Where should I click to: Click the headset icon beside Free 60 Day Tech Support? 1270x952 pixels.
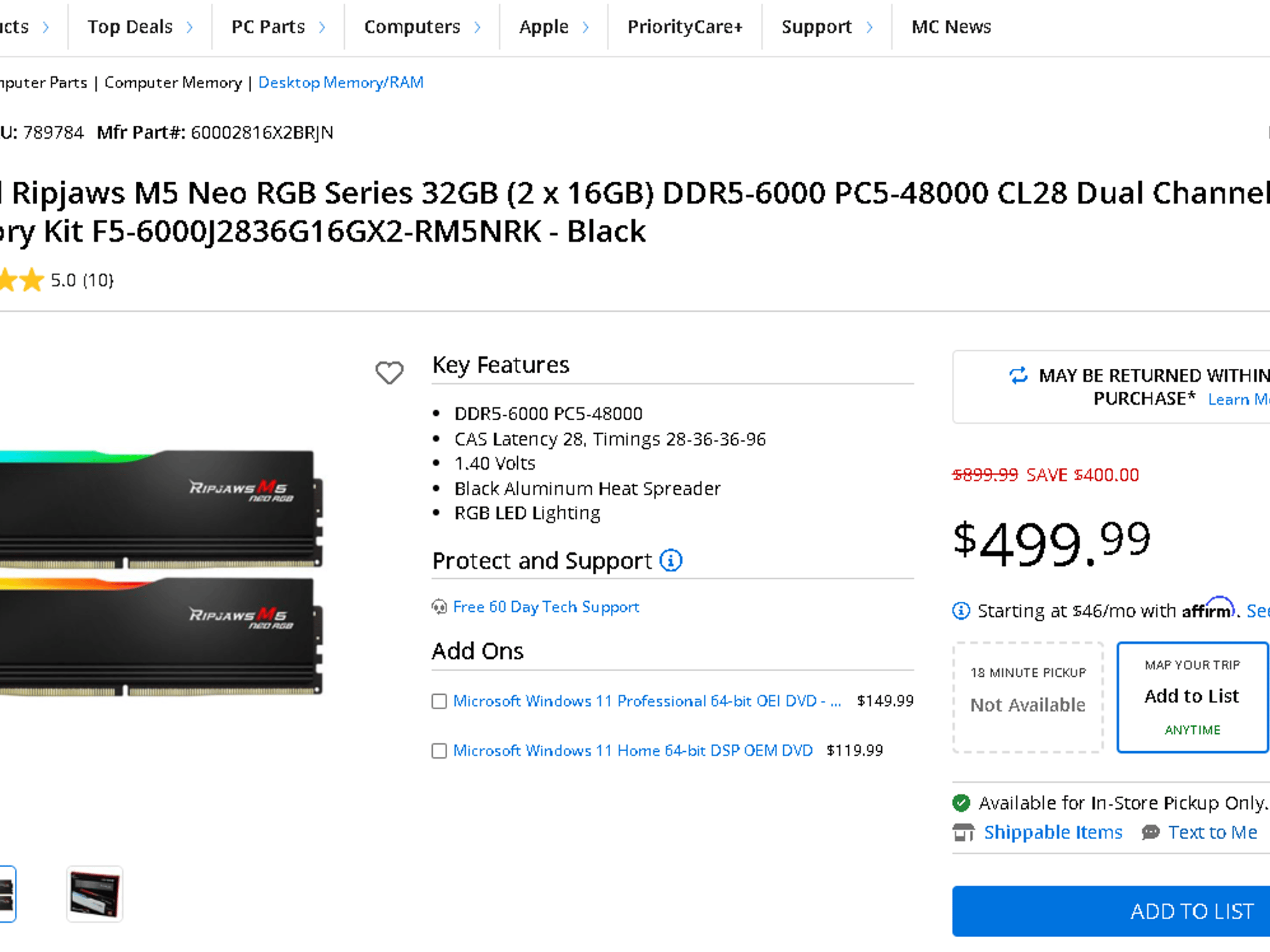[x=440, y=607]
